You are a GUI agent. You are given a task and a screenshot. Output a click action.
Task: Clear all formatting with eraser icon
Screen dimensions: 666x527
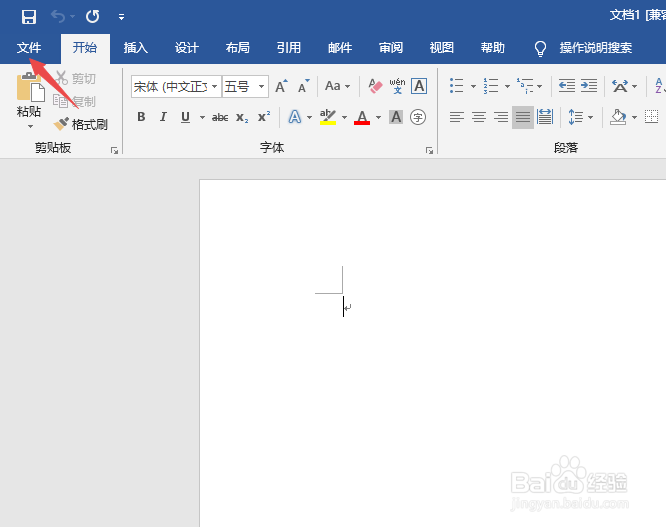375,86
